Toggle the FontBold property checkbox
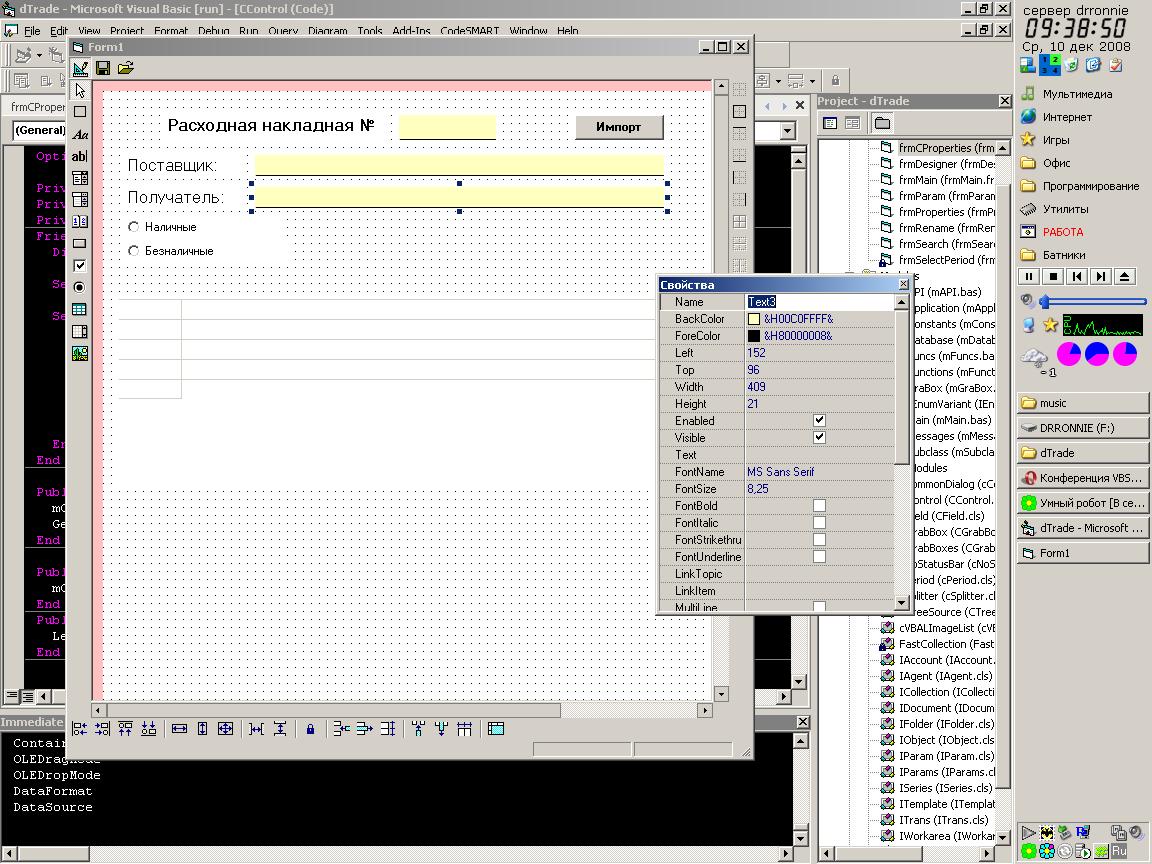1152x864 pixels. pos(819,505)
